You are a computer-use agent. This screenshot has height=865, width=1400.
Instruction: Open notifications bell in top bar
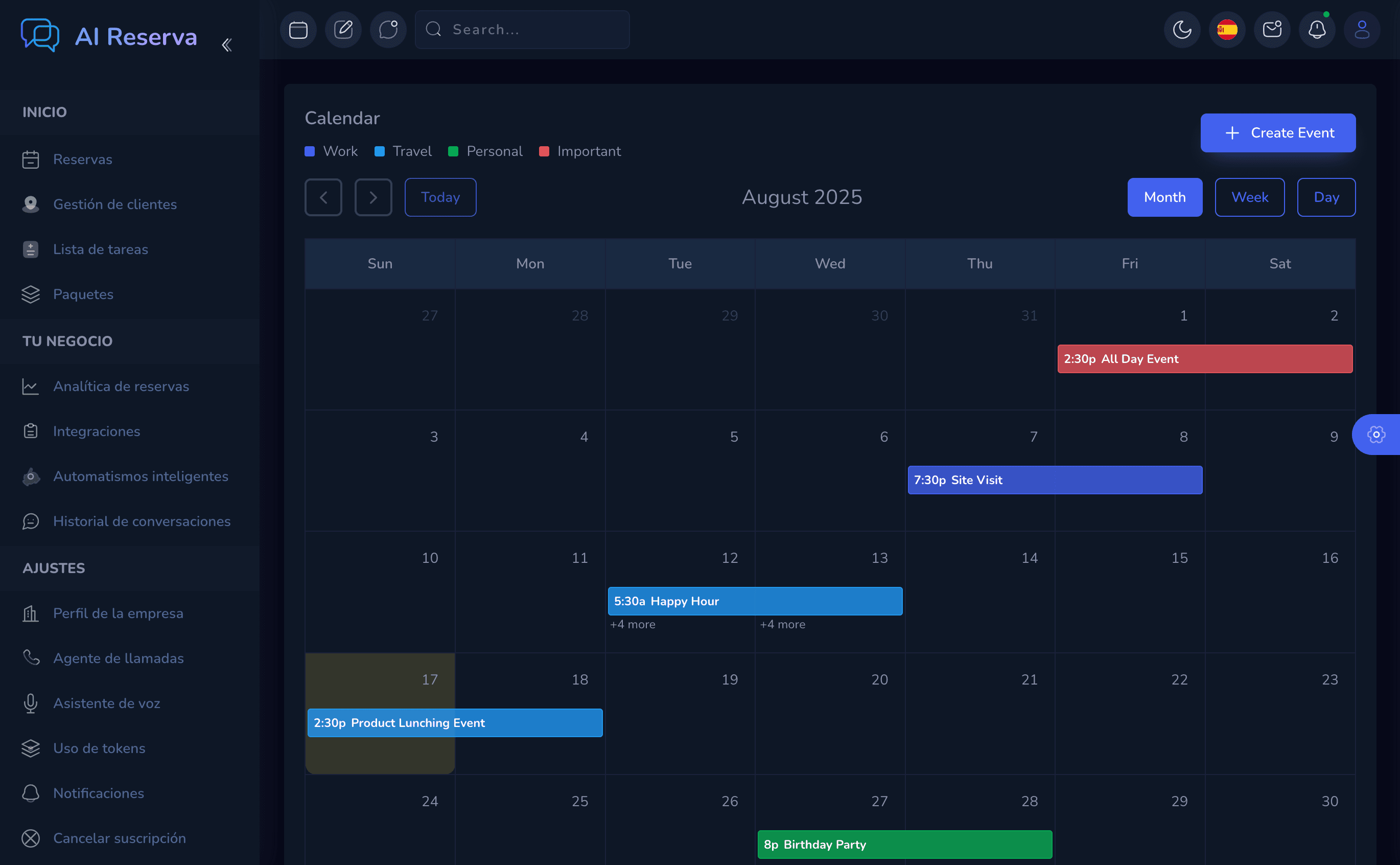pyautogui.click(x=1317, y=30)
